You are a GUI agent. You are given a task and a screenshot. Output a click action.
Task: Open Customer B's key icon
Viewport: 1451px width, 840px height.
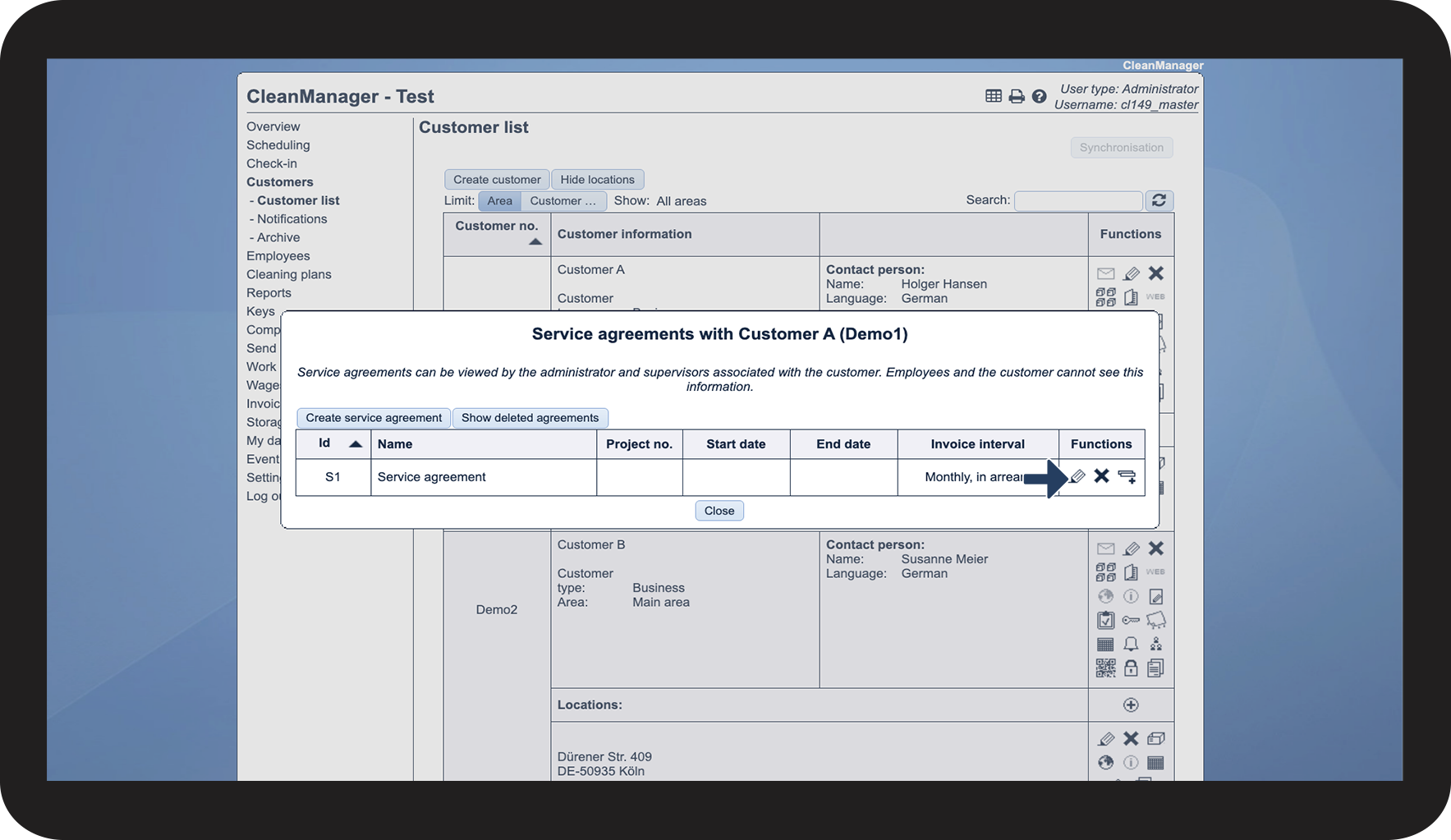[x=1131, y=620]
